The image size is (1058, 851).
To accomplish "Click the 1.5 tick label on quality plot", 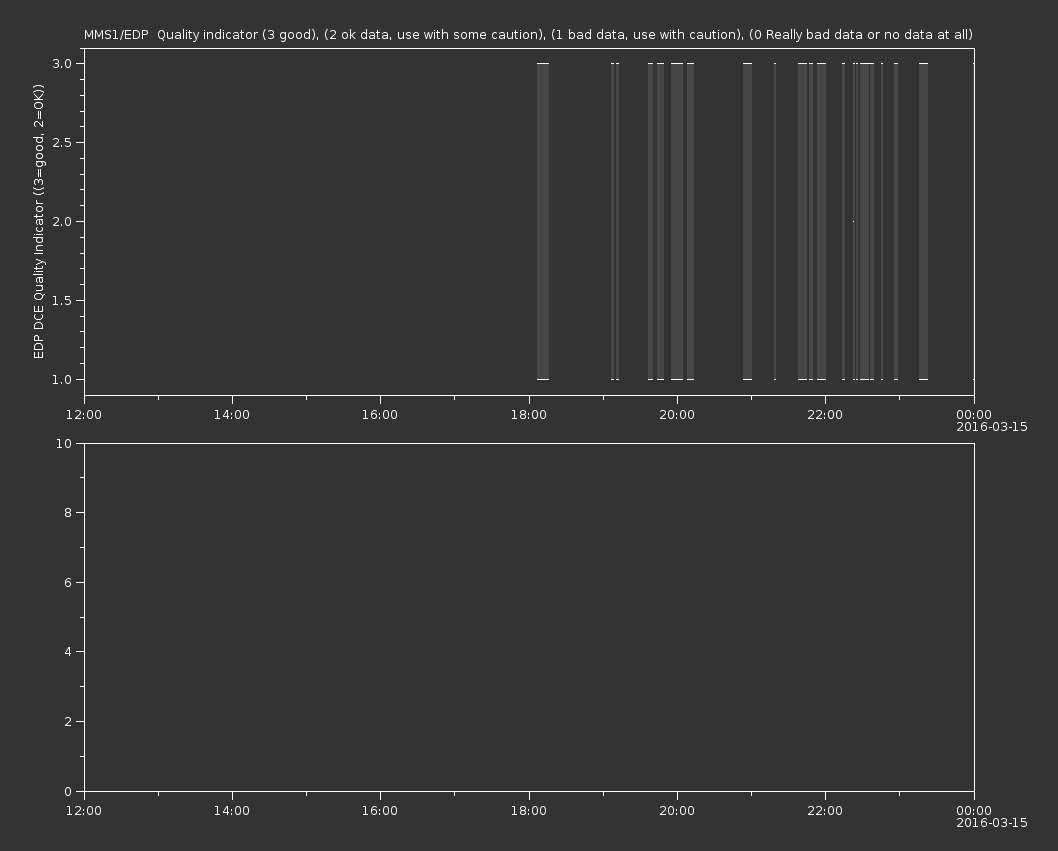I will tap(62, 300).
